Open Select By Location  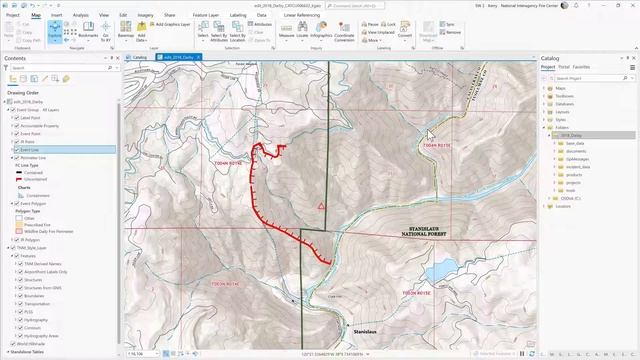(x=237, y=31)
